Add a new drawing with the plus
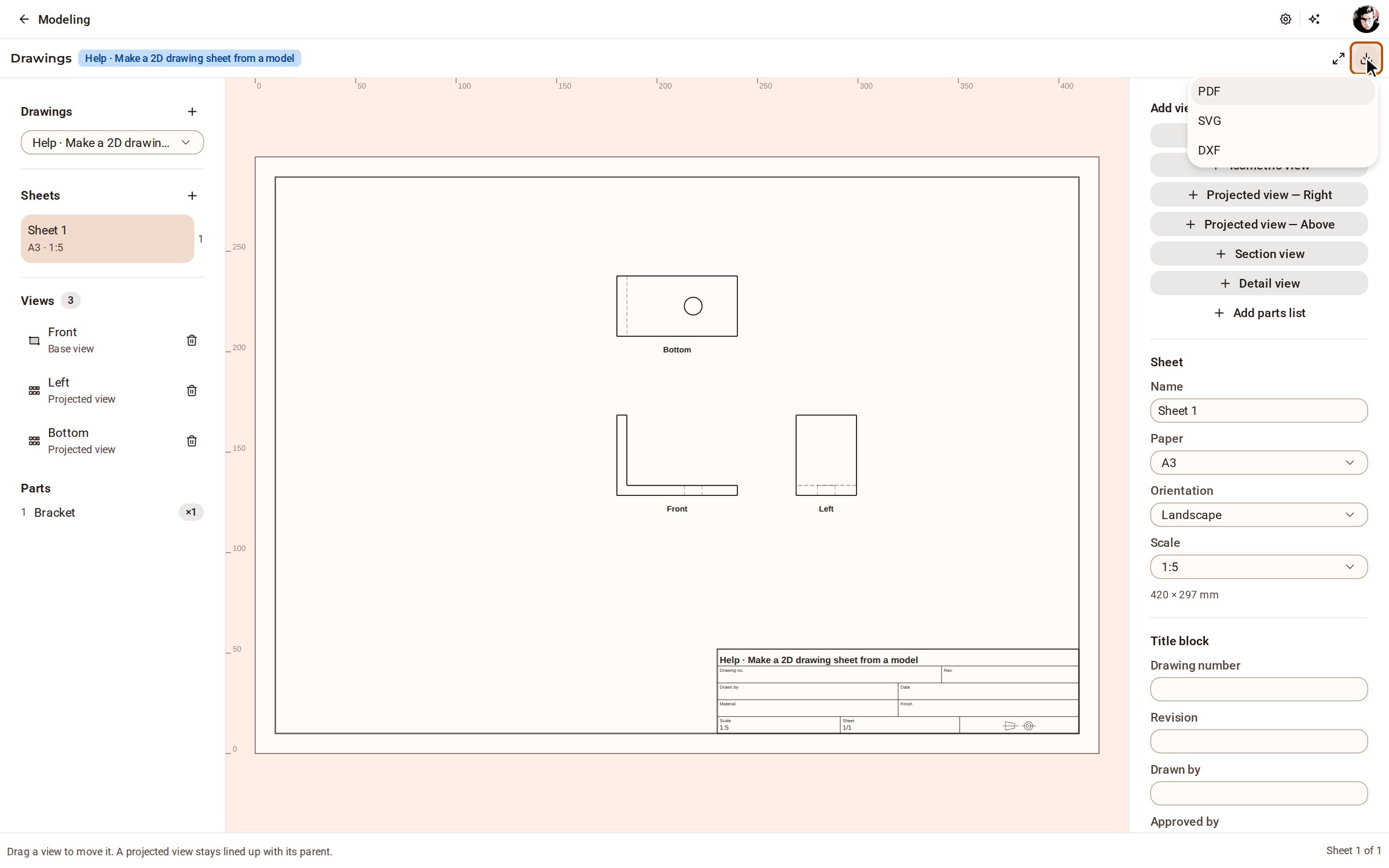 pos(192,112)
